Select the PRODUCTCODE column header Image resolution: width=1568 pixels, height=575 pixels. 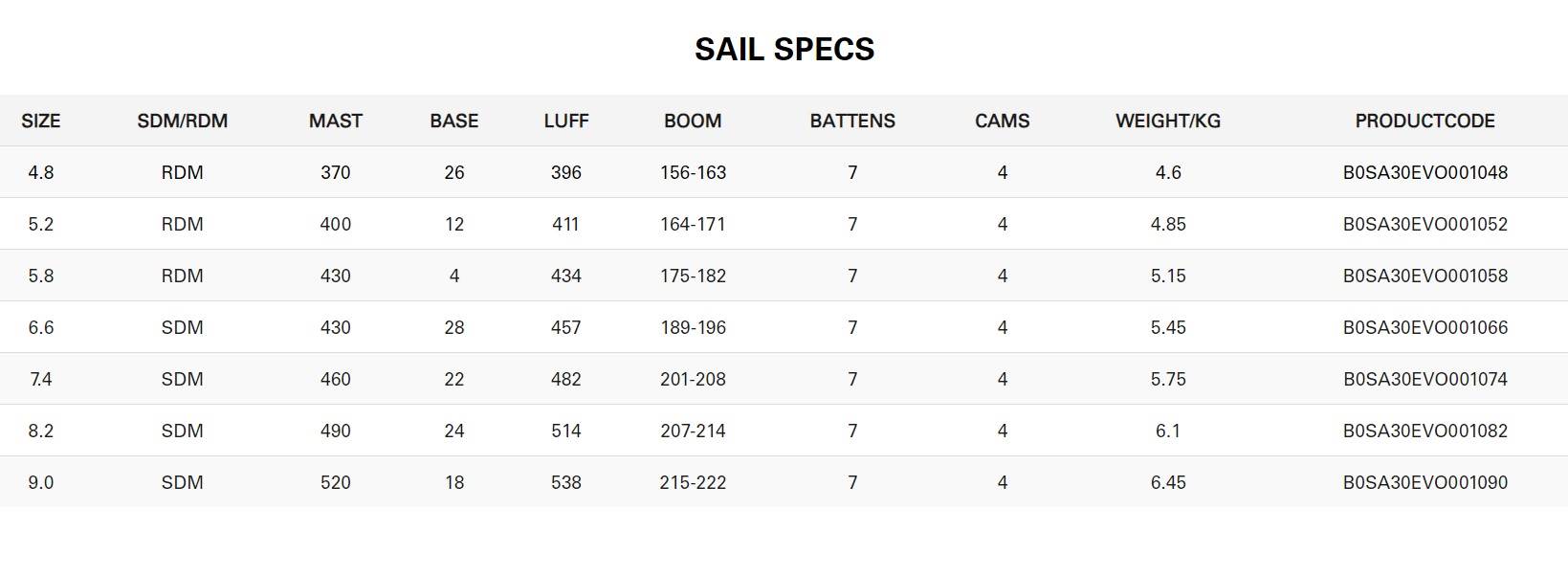pyautogui.click(x=1424, y=122)
